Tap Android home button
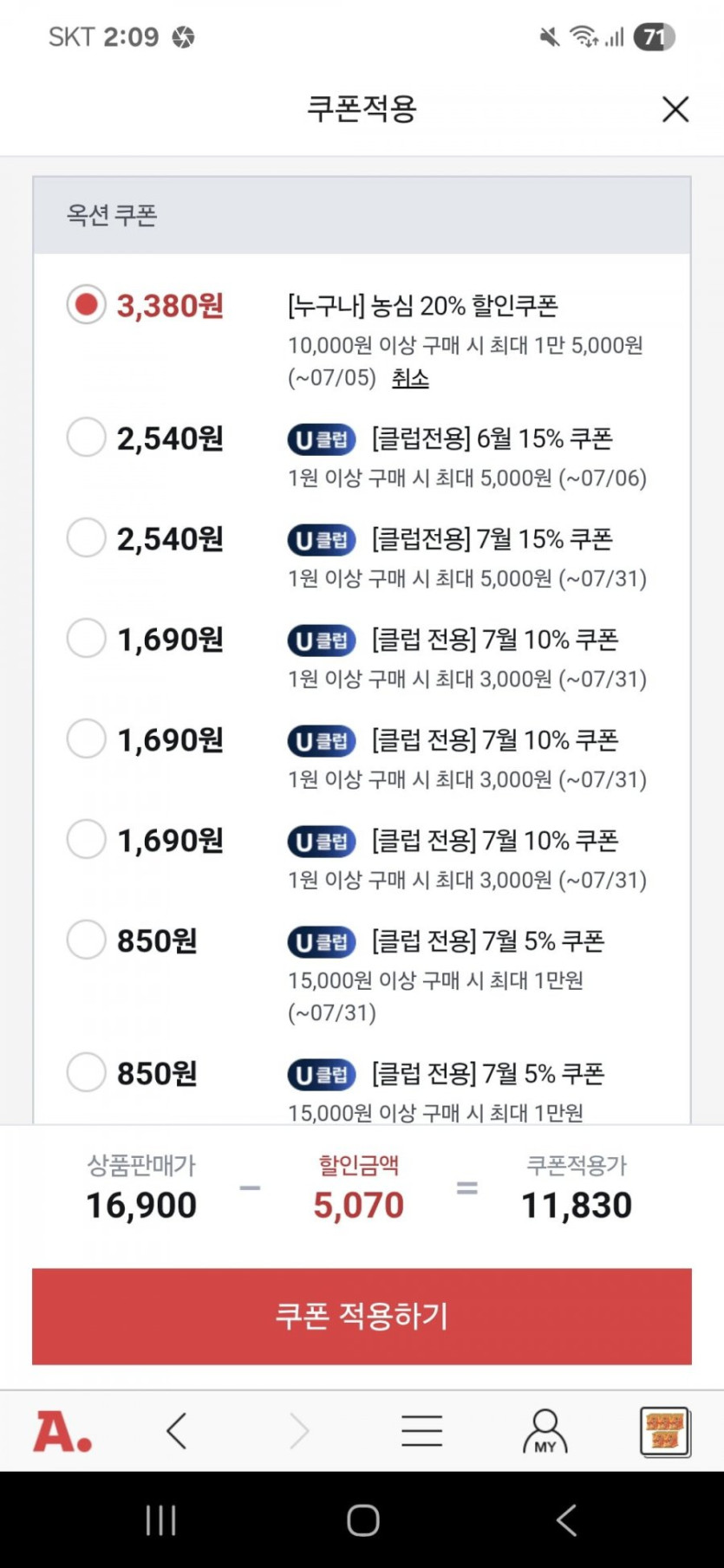The height and width of the screenshot is (1568, 724). pos(362,1520)
